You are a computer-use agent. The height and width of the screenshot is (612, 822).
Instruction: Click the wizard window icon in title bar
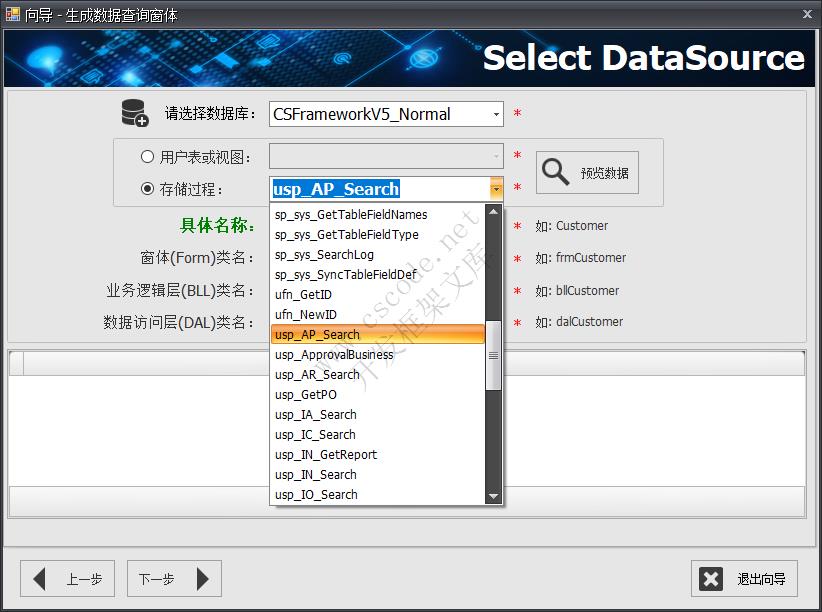coord(12,13)
